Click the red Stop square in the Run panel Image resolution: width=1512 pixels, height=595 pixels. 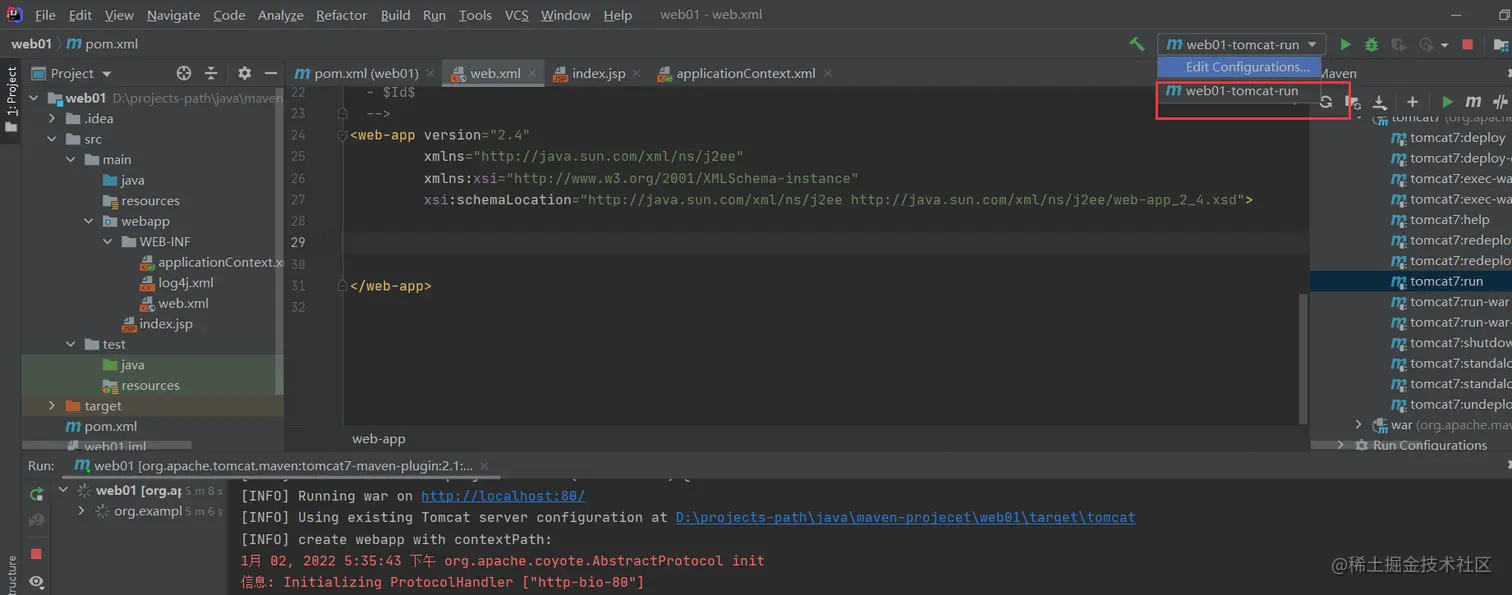pyautogui.click(x=36, y=553)
